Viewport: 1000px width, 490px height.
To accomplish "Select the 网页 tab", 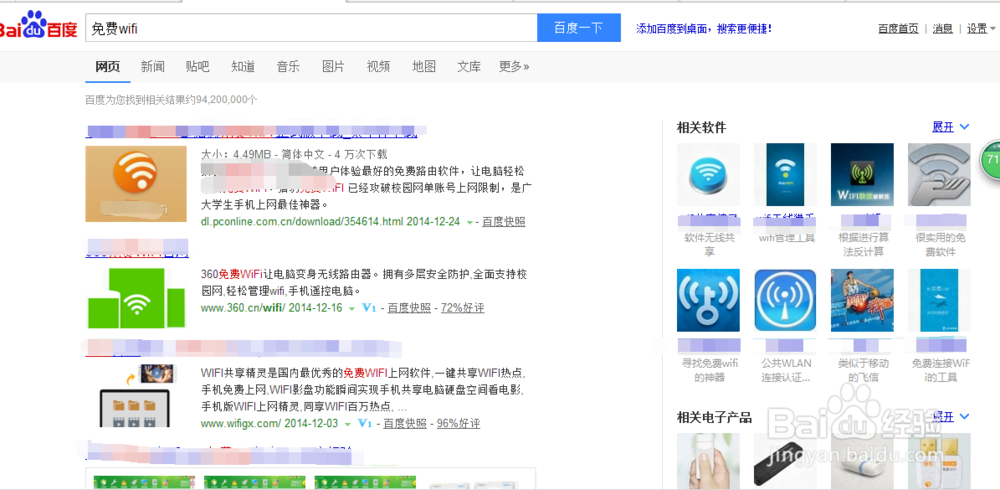I will pyautogui.click(x=108, y=66).
